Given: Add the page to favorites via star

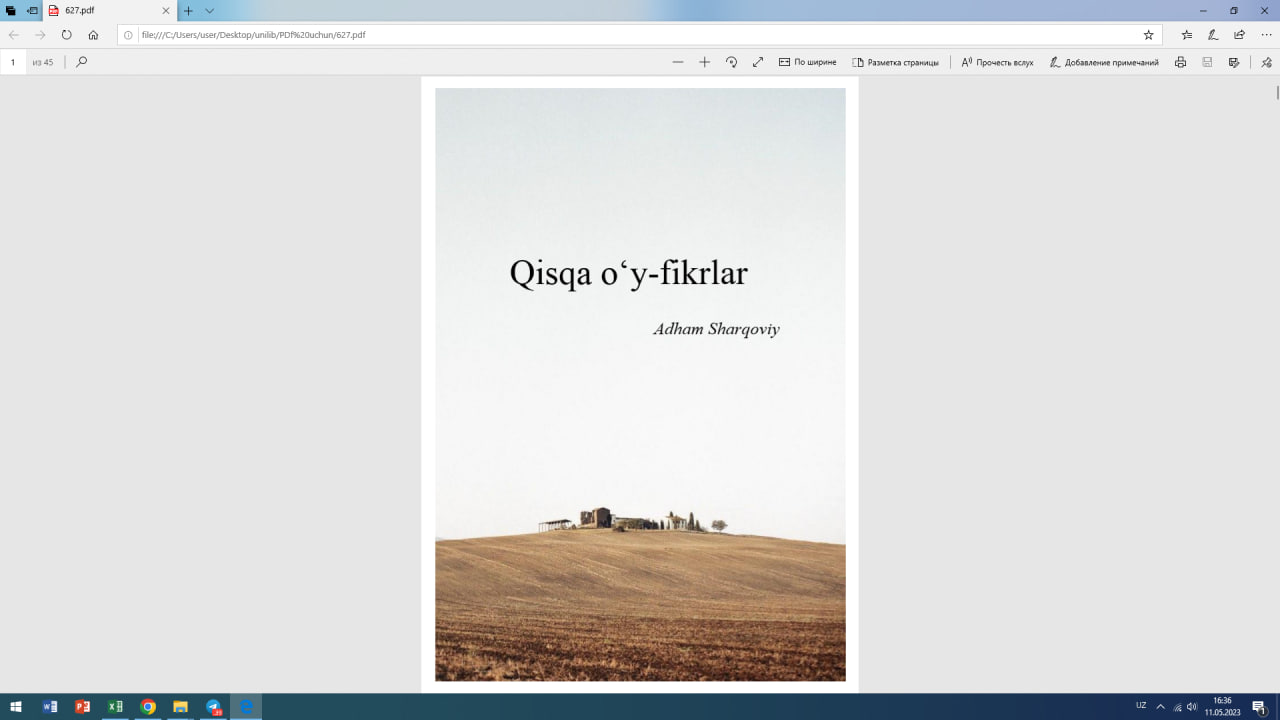Looking at the screenshot, I should click(1148, 34).
